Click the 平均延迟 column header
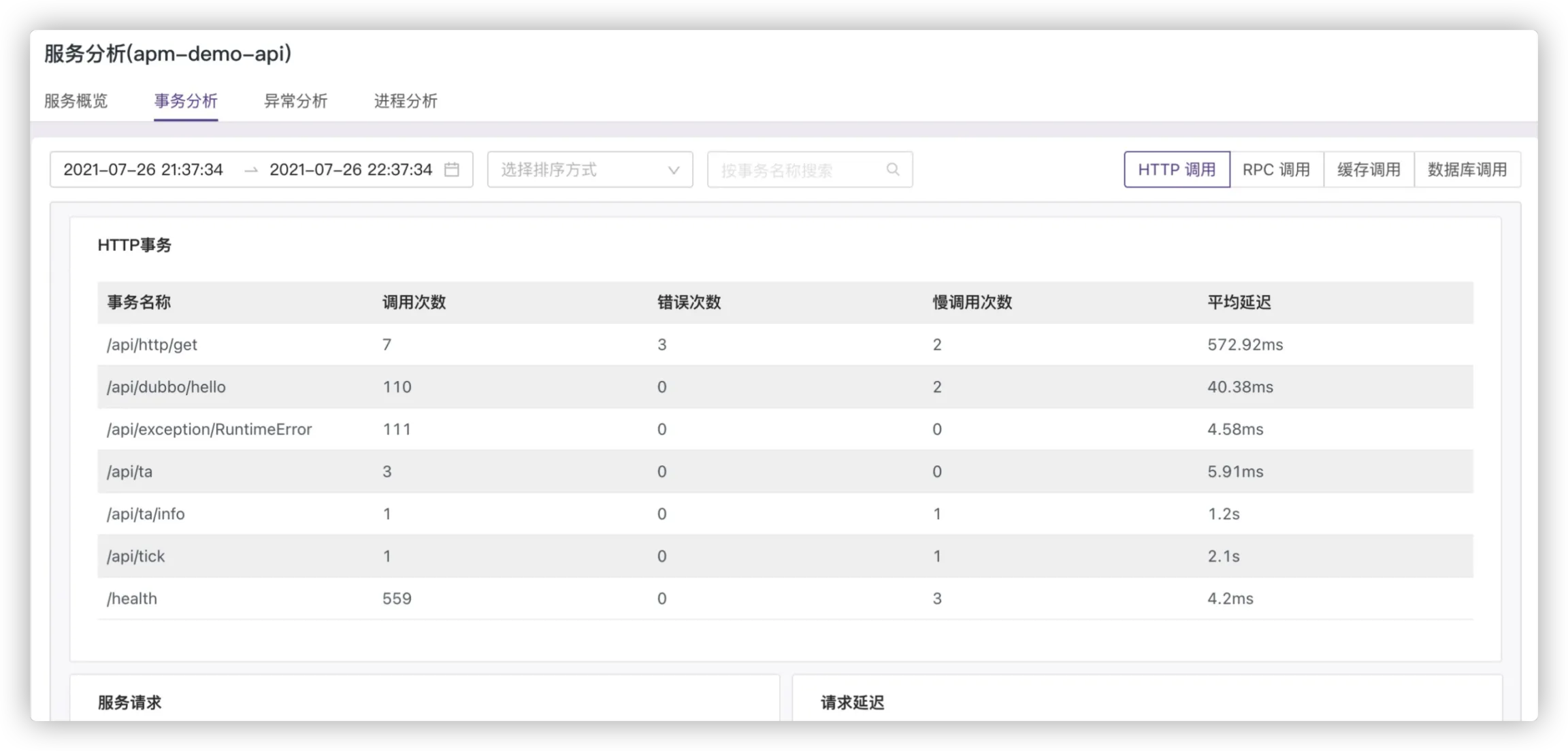This screenshot has height=751, width=1568. point(1239,302)
